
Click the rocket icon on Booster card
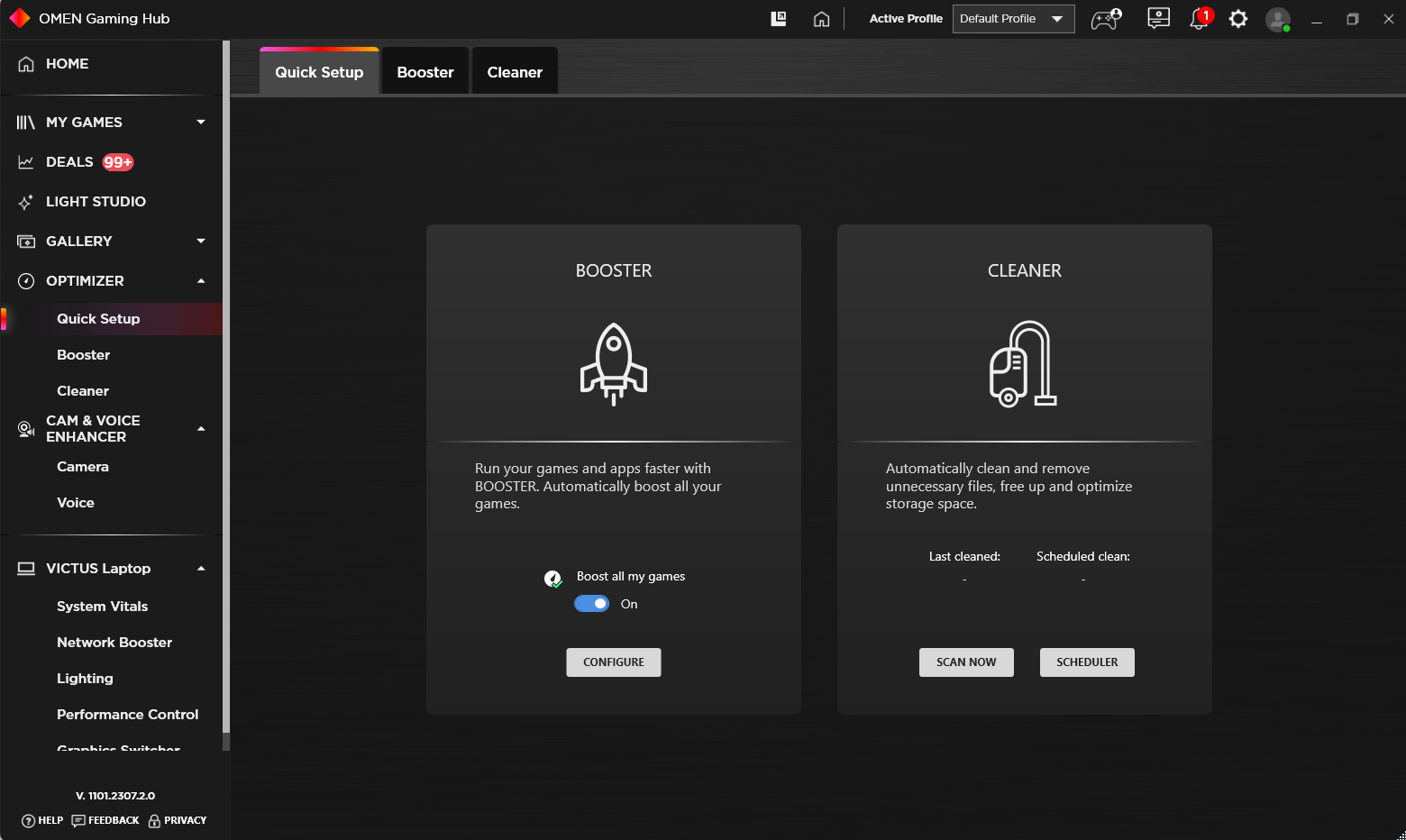614,364
